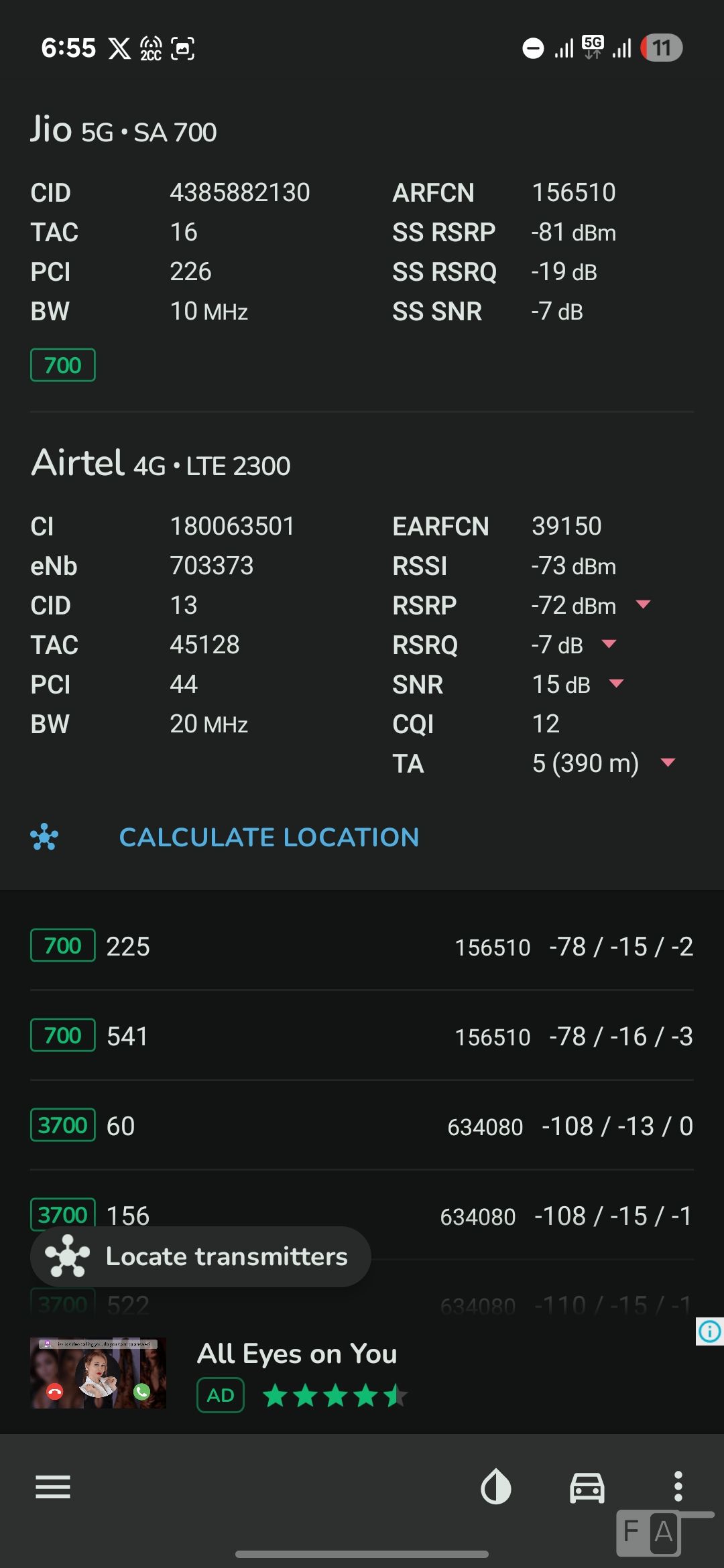The width and height of the screenshot is (724, 1568).
Task: Tap the Locate transmitters button
Action: click(200, 1256)
